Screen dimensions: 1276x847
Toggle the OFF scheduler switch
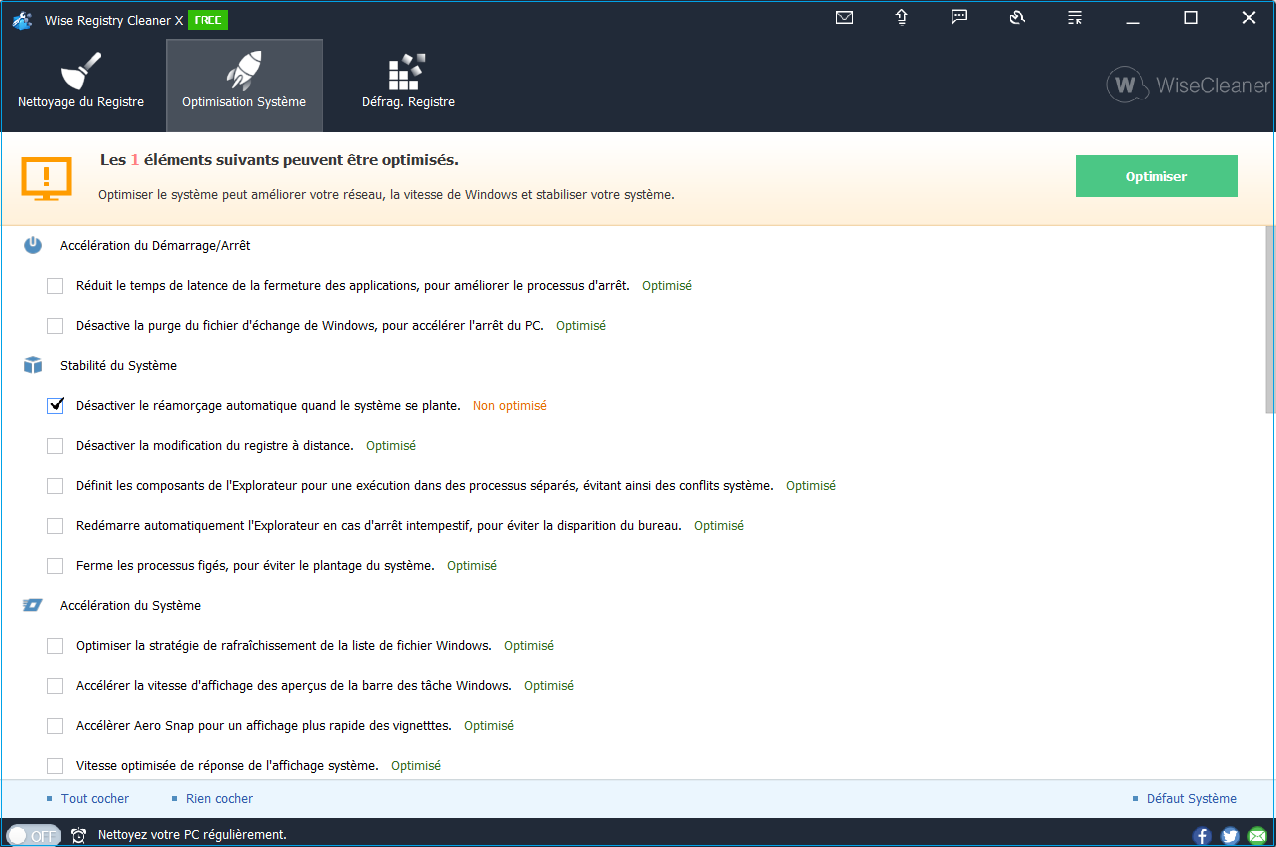click(x=34, y=835)
